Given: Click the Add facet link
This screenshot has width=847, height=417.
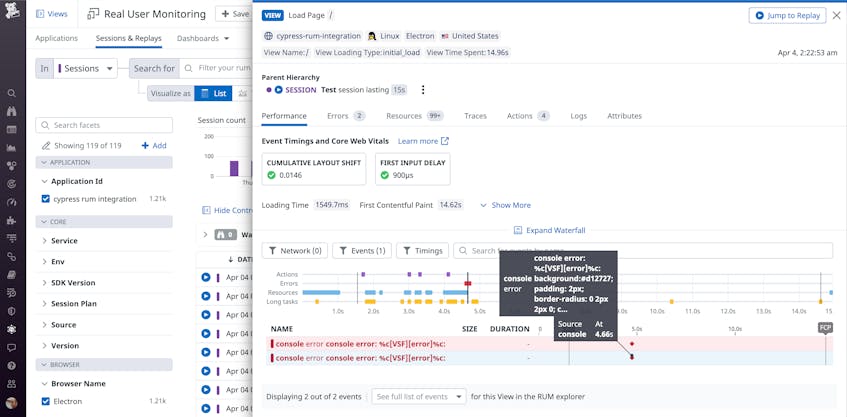Looking at the screenshot, I should (x=154, y=146).
